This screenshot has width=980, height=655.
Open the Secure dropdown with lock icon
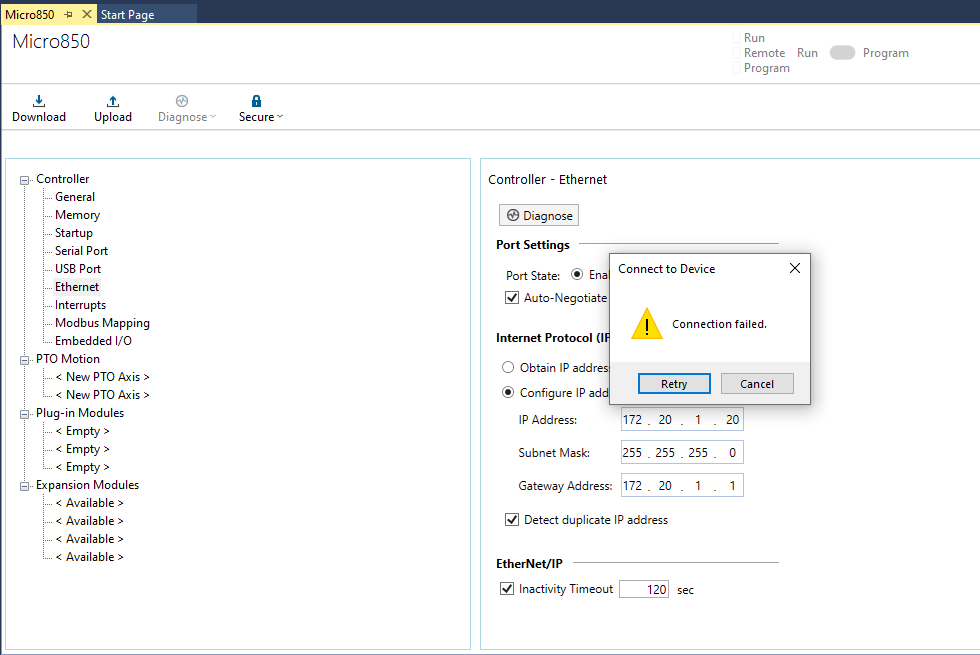(261, 109)
